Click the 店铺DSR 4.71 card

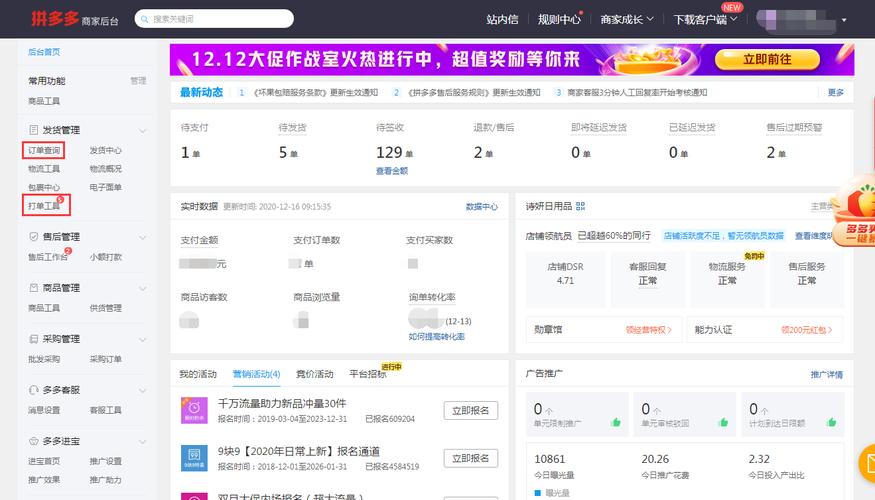(565, 279)
